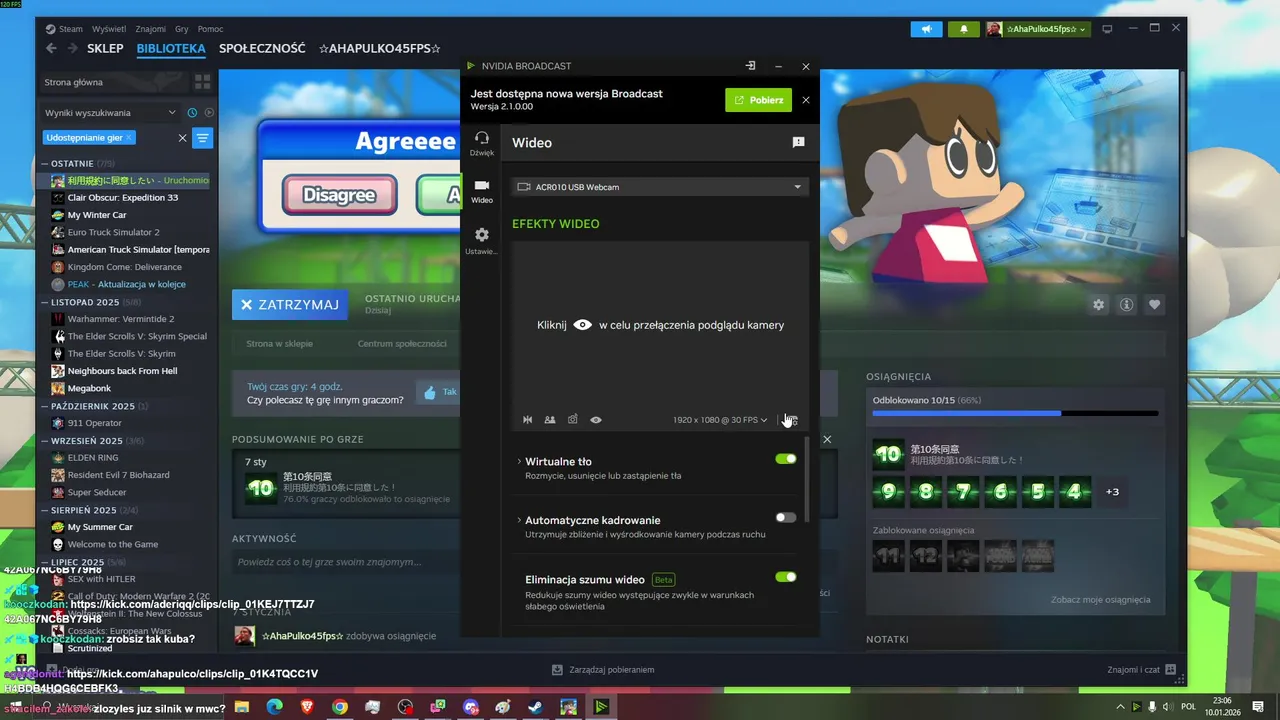This screenshot has width=1280, height=720.
Task: Stop the game with the ZATRZYMAJ button
Action: tap(290, 305)
